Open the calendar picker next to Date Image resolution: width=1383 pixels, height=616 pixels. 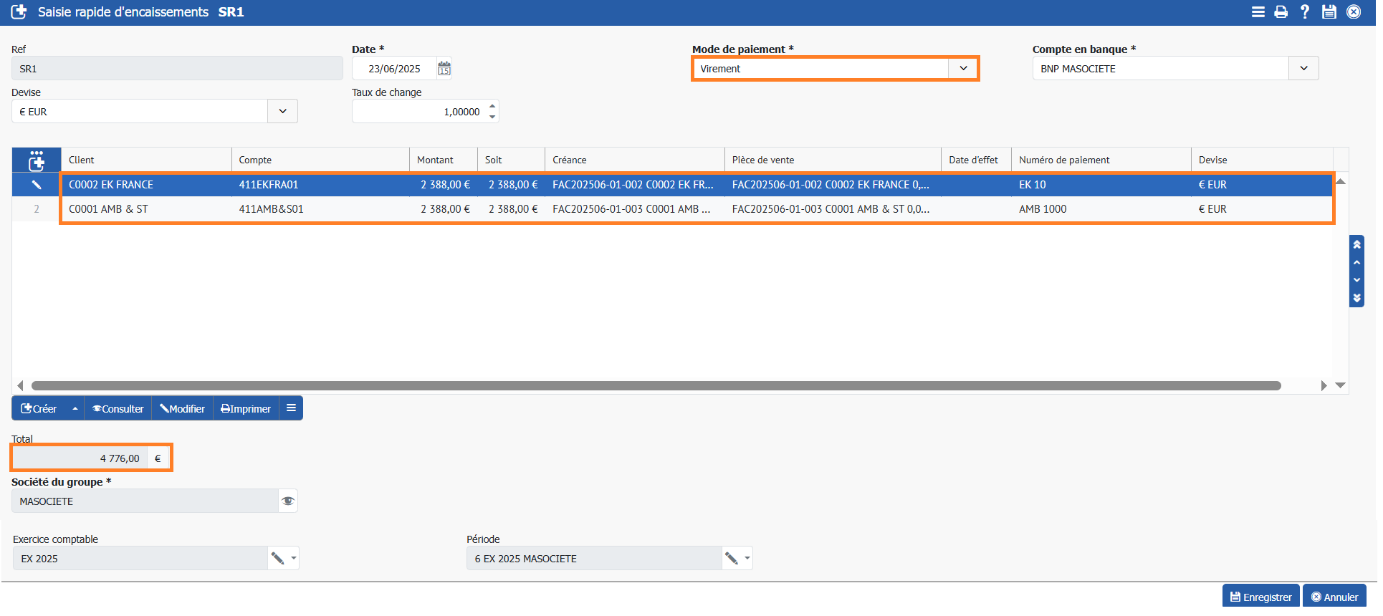click(x=445, y=69)
